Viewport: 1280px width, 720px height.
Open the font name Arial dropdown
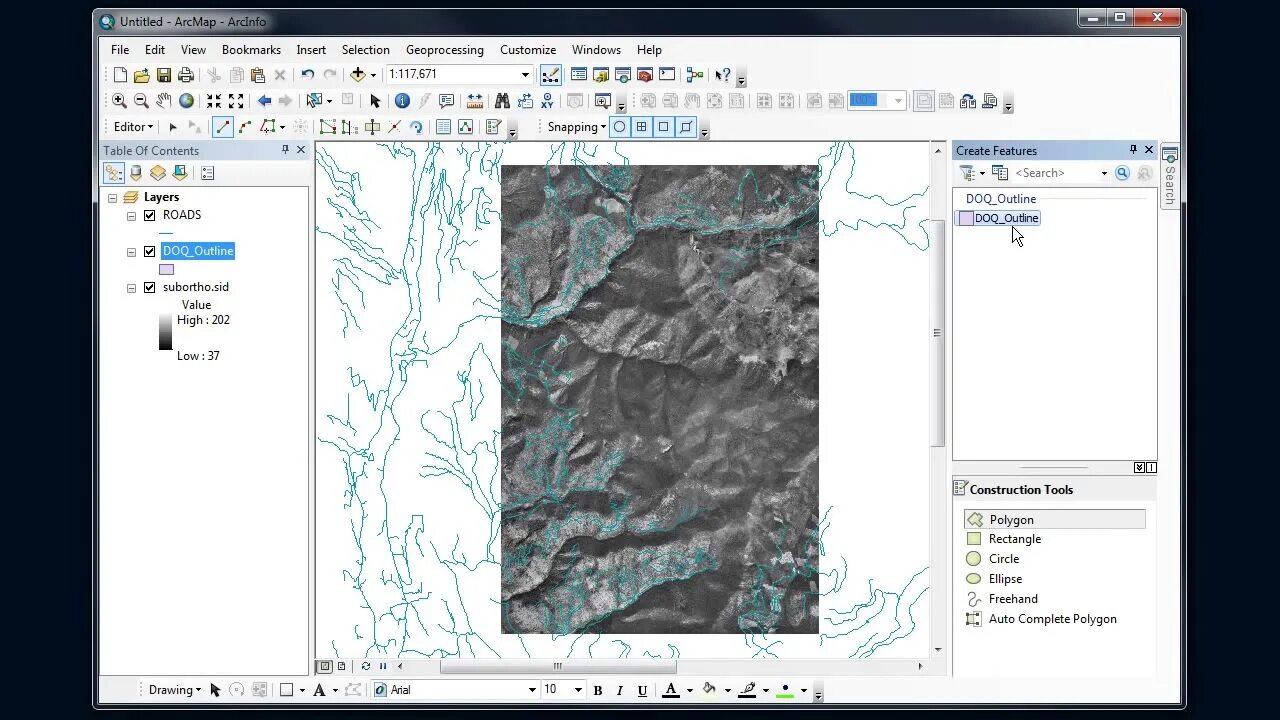pyautogui.click(x=532, y=690)
